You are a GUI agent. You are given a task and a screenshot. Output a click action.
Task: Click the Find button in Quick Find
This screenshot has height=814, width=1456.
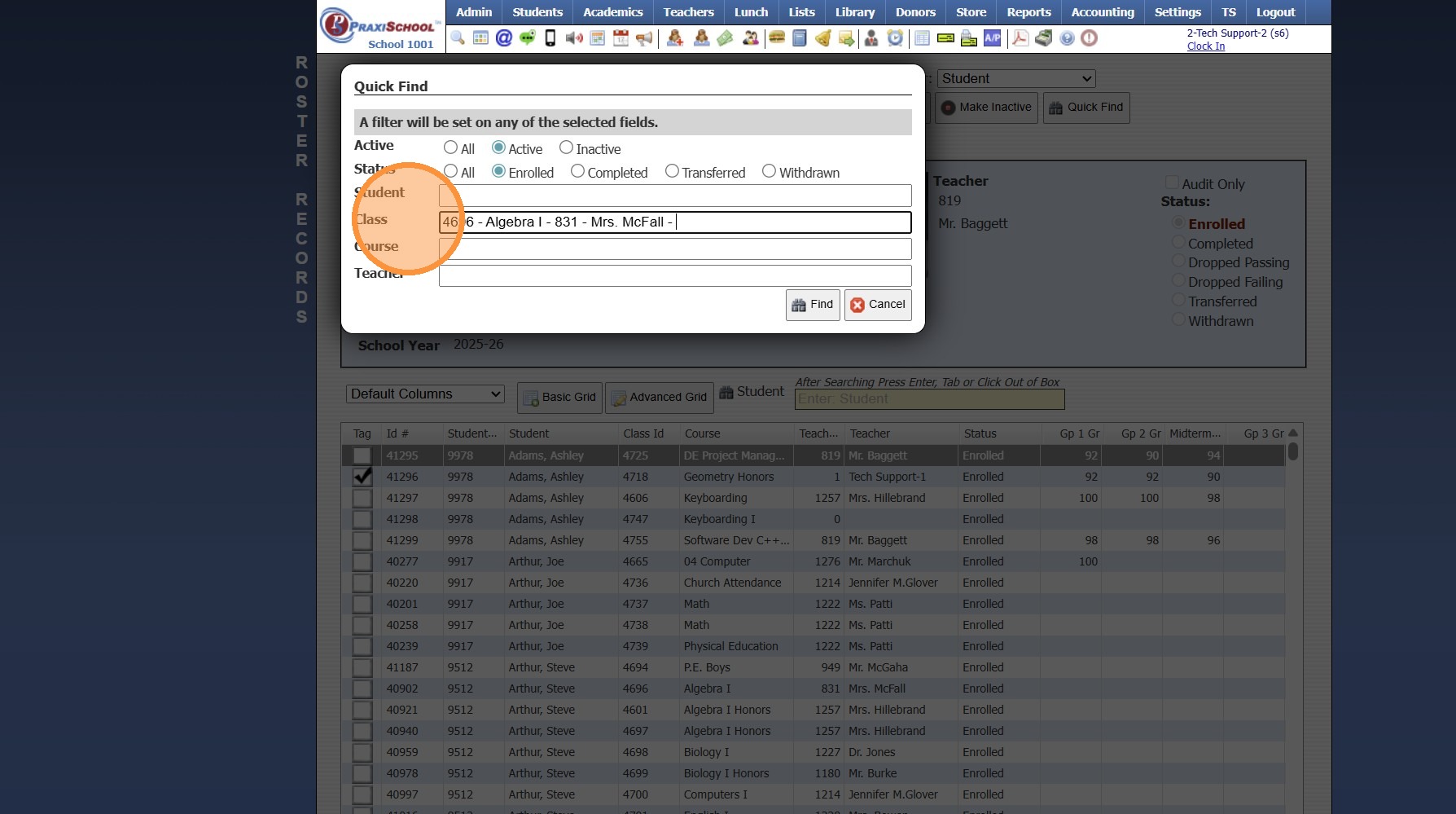[813, 305]
